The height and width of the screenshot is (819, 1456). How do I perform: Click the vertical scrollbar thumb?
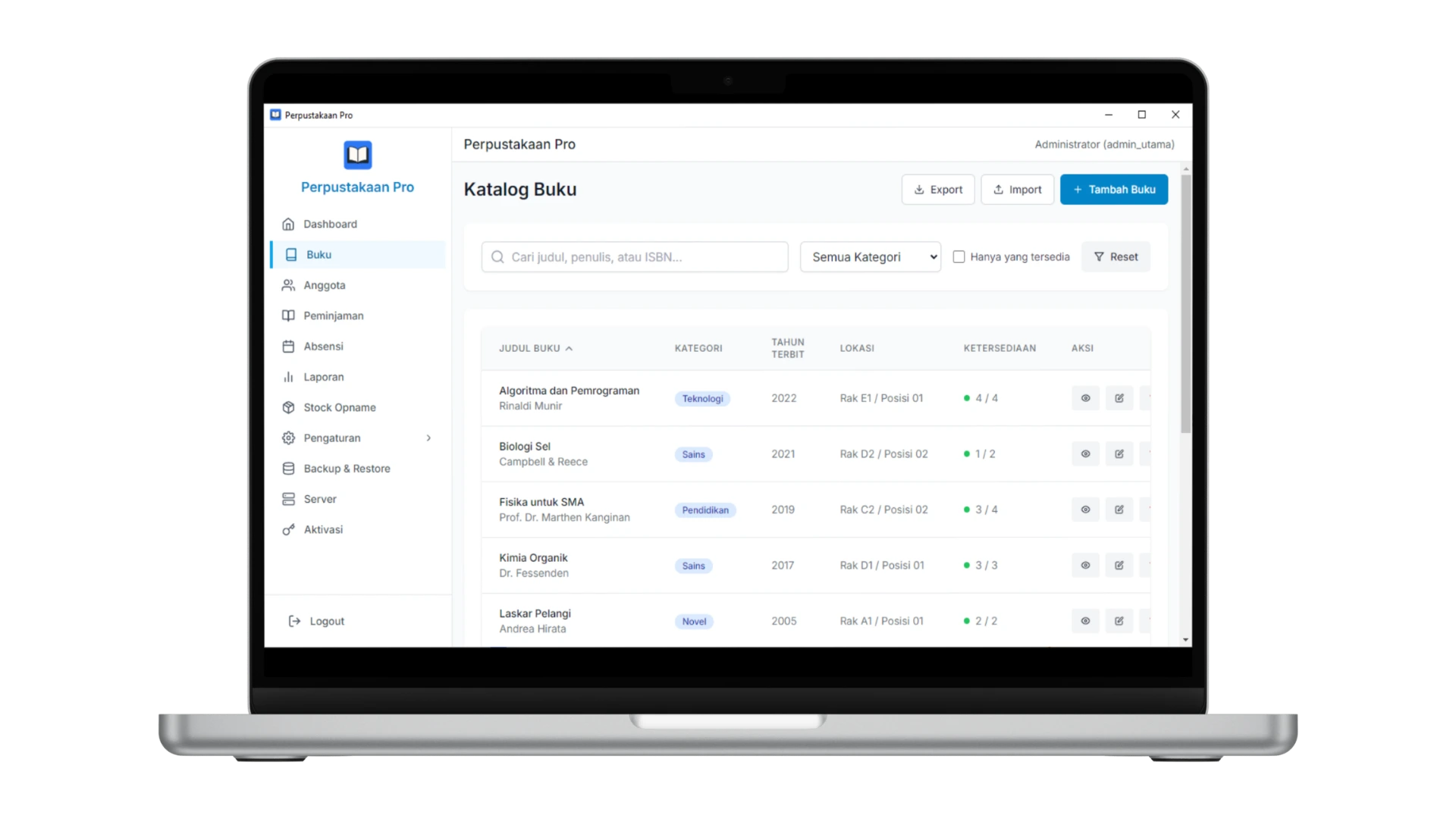pyautogui.click(x=1186, y=303)
